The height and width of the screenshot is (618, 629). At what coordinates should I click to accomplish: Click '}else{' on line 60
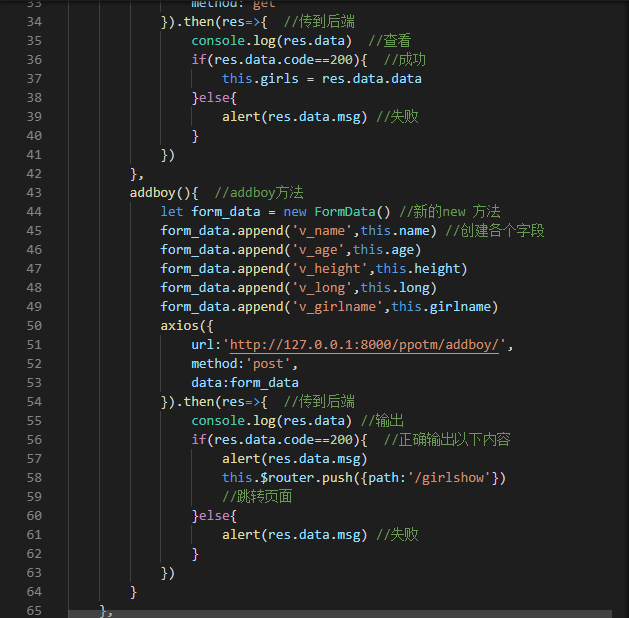[214, 516]
